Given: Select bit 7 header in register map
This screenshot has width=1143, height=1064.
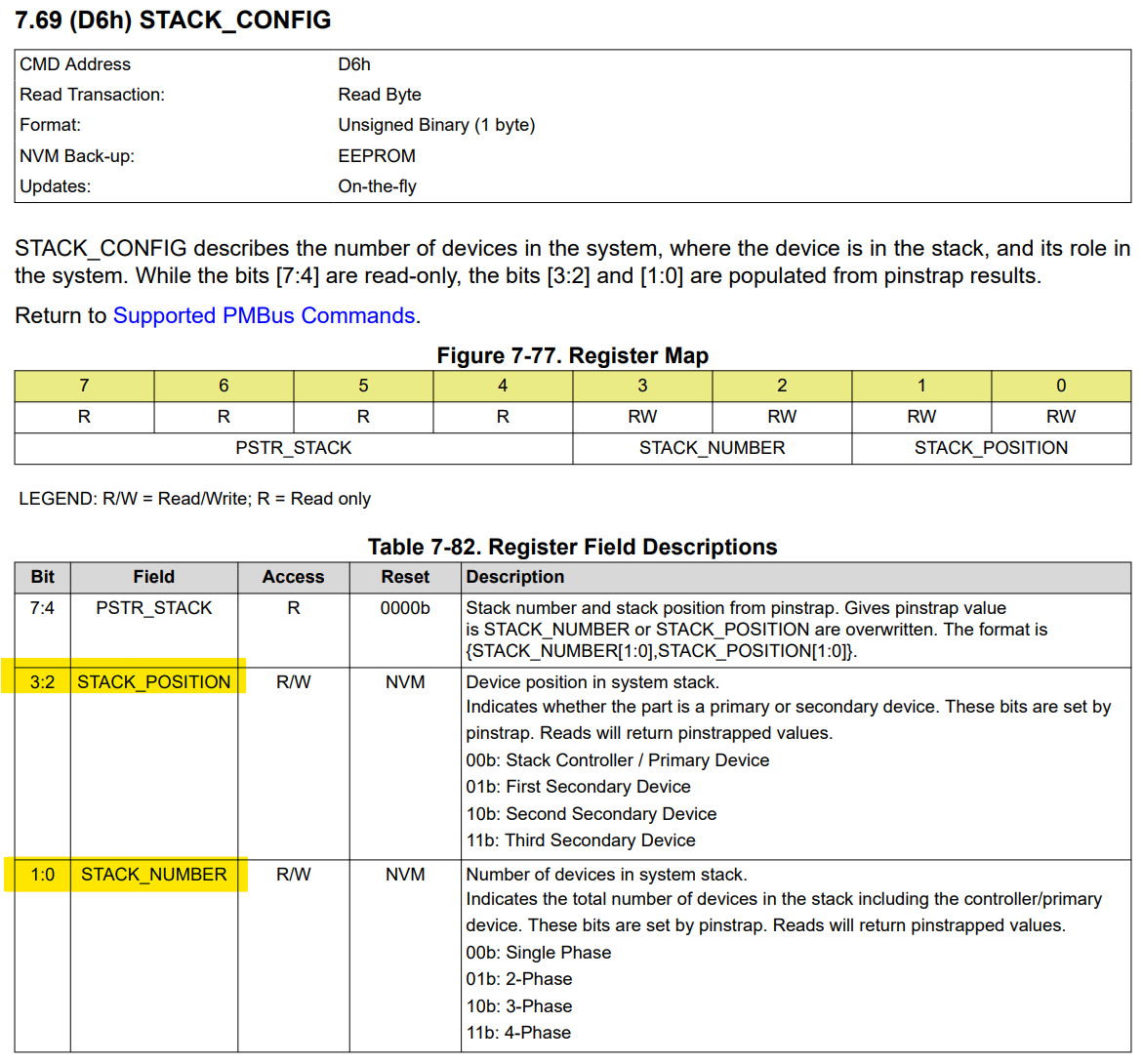Looking at the screenshot, I should point(85,386).
